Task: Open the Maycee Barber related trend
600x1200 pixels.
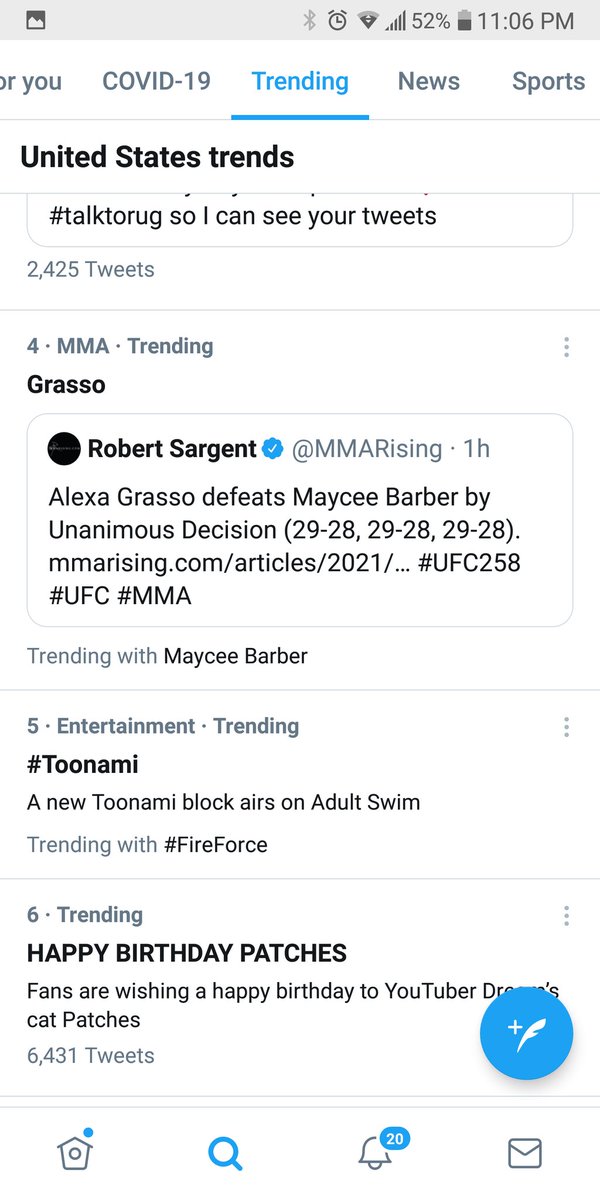Action: [235, 656]
